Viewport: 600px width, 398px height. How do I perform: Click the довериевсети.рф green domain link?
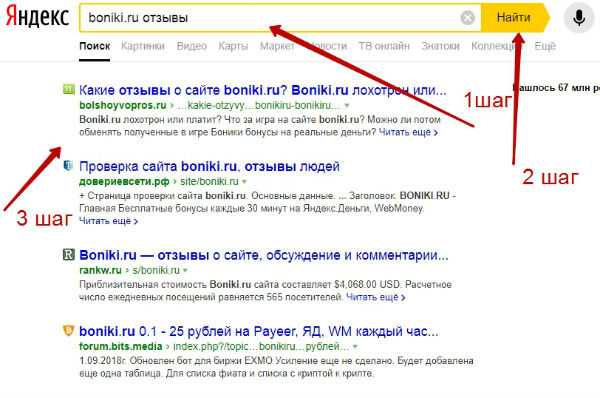(124, 181)
